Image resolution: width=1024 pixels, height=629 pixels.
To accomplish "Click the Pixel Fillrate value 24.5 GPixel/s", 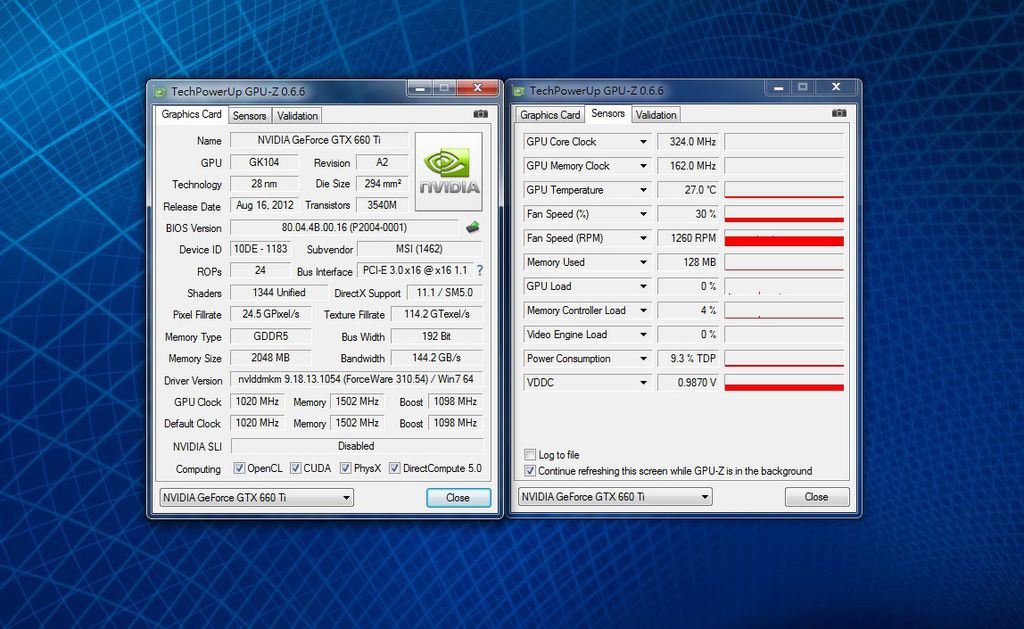I will [x=270, y=314].
